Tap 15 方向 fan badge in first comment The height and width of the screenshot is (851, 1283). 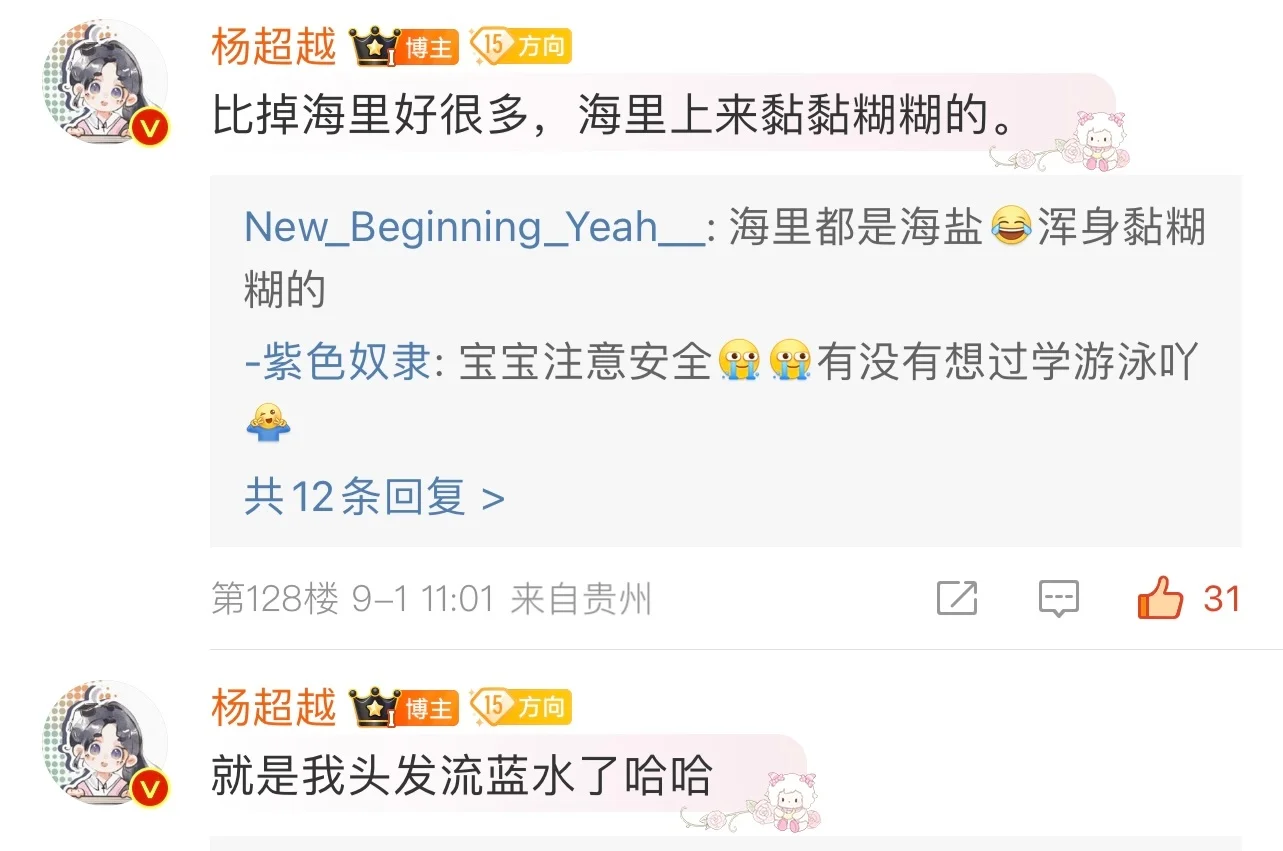click(x=520, y=45)
